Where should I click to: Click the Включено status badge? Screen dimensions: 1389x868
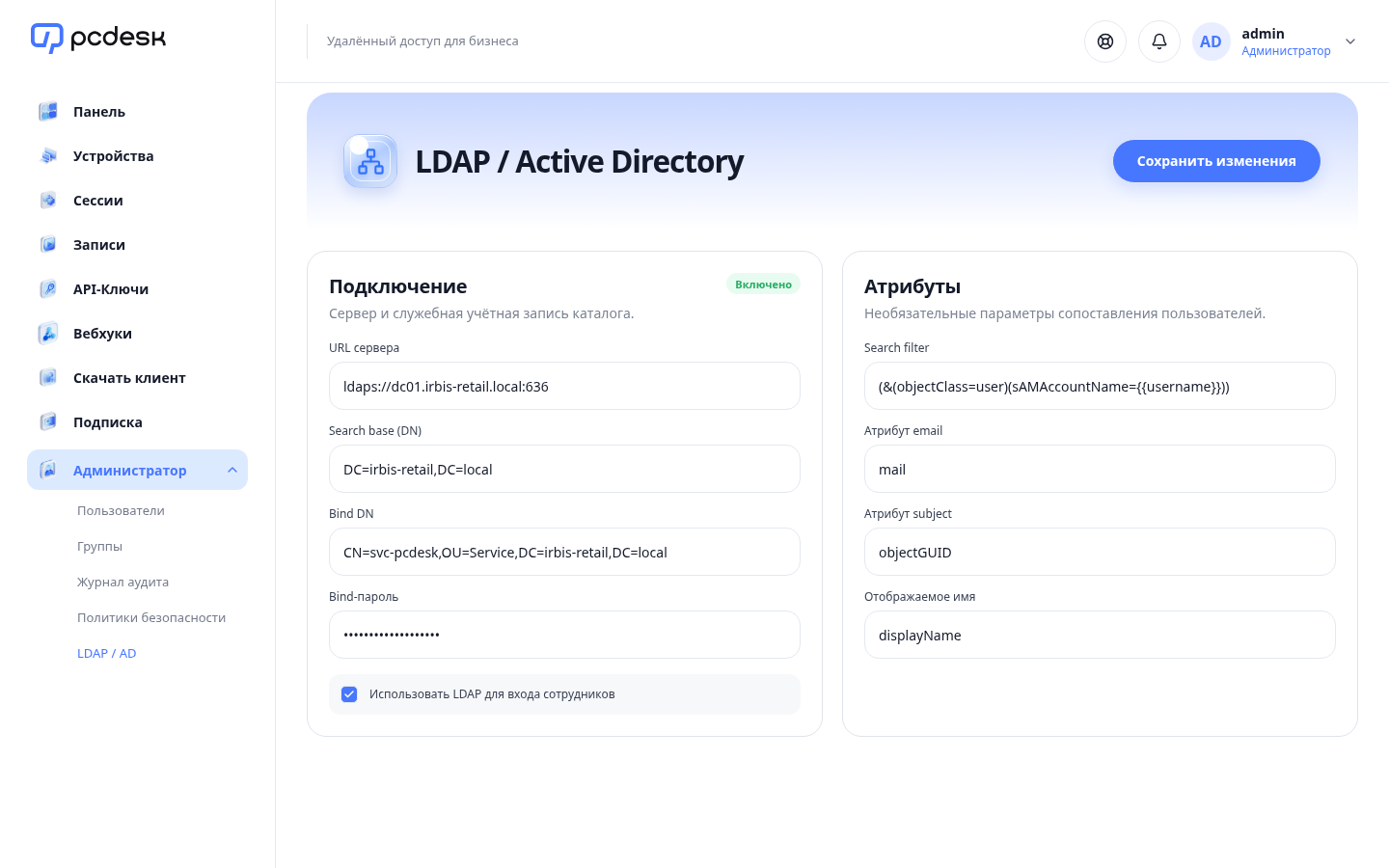pos(763,285)
